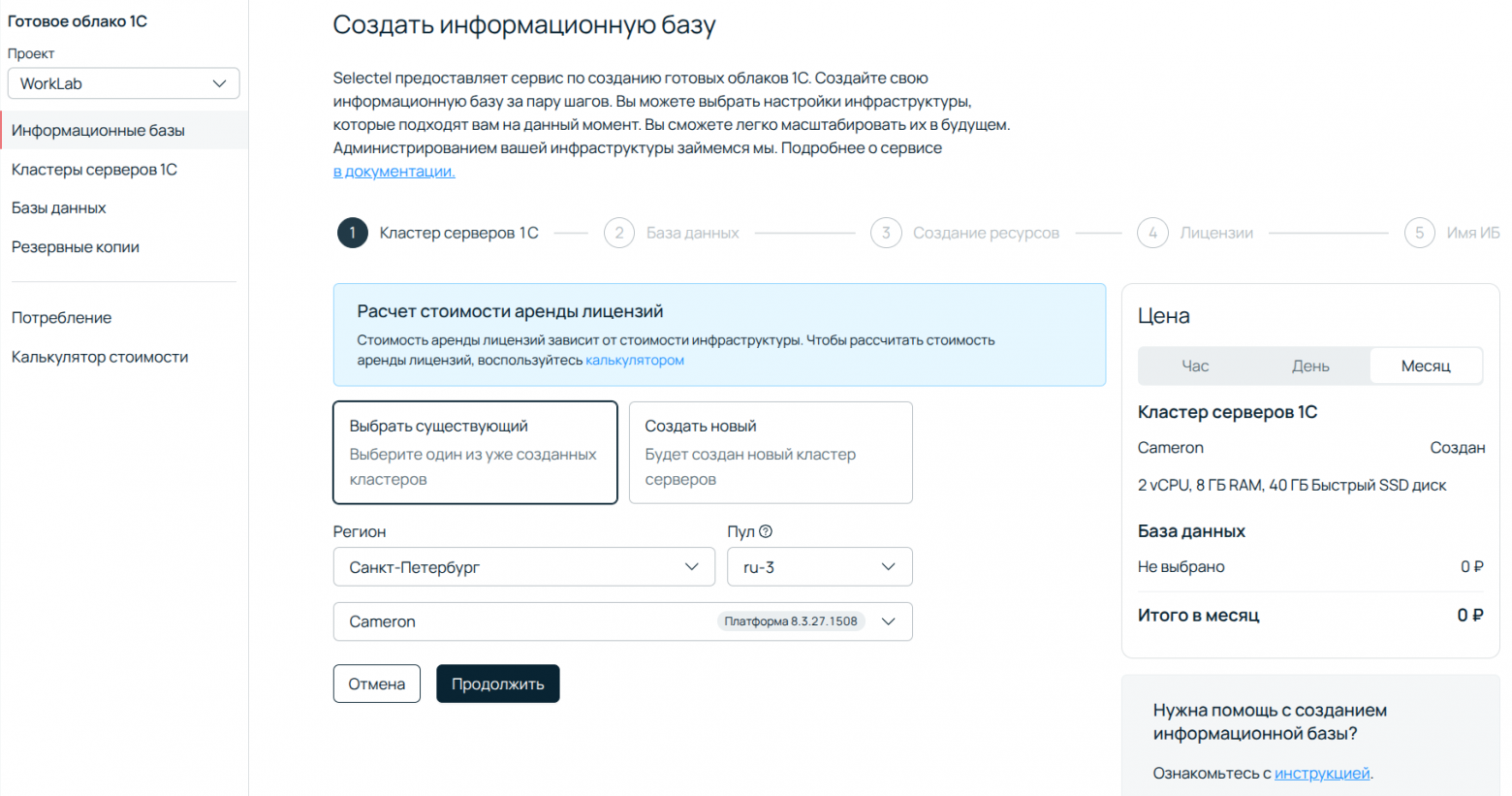Click the Отмена button
The image size is (1512, 796).
(377, 684)
